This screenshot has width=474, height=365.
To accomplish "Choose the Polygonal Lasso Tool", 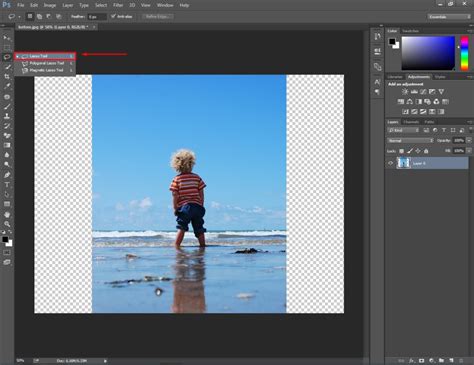I will (45, 63).
